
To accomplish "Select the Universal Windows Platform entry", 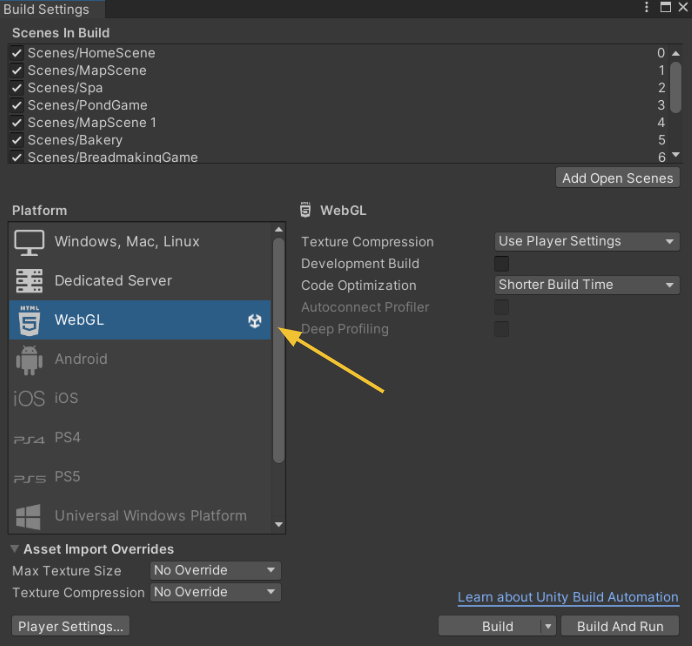I will coord(140,516).
